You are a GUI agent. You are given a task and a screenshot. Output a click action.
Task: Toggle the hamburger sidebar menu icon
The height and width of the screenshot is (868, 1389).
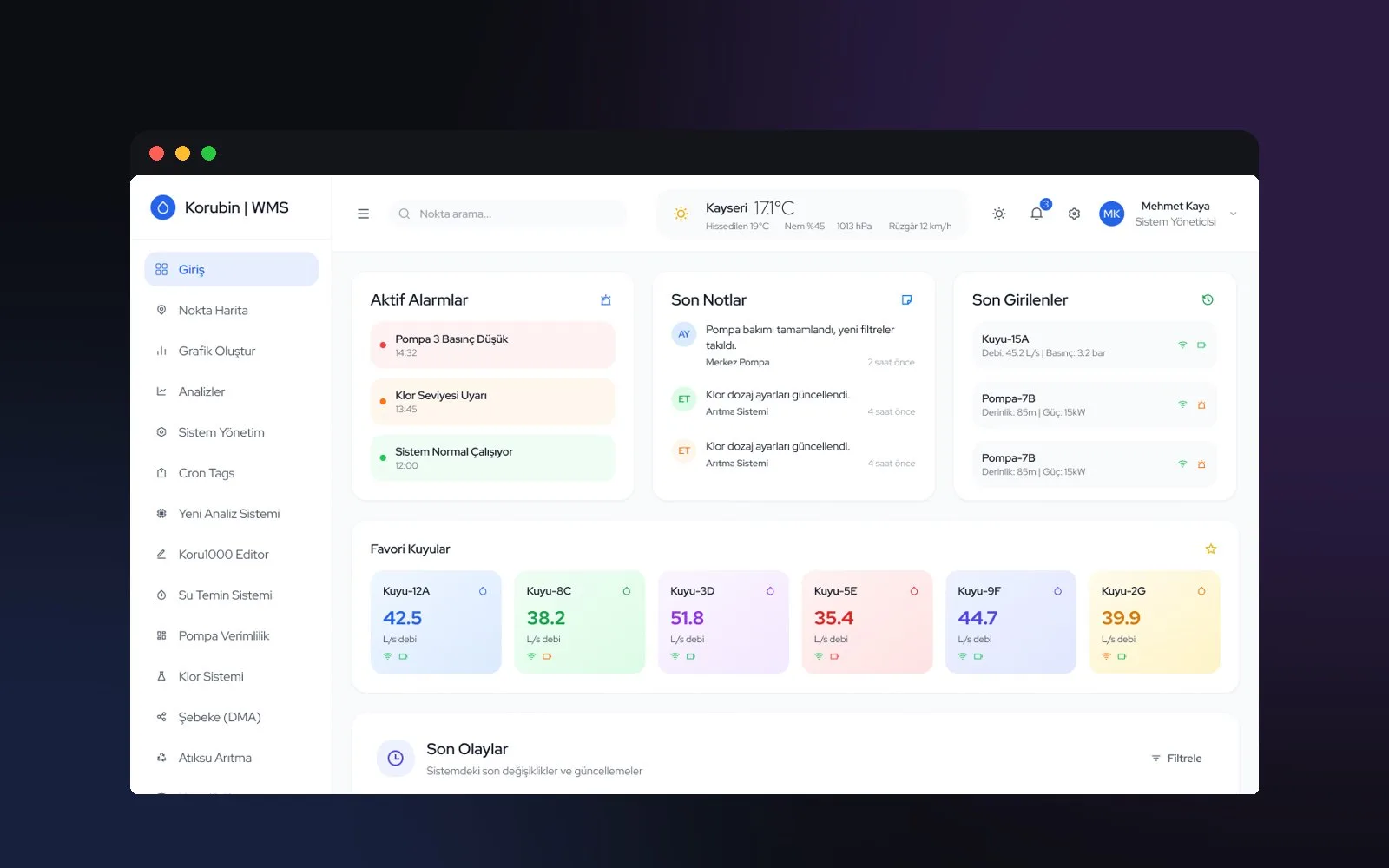coord(363,214)
